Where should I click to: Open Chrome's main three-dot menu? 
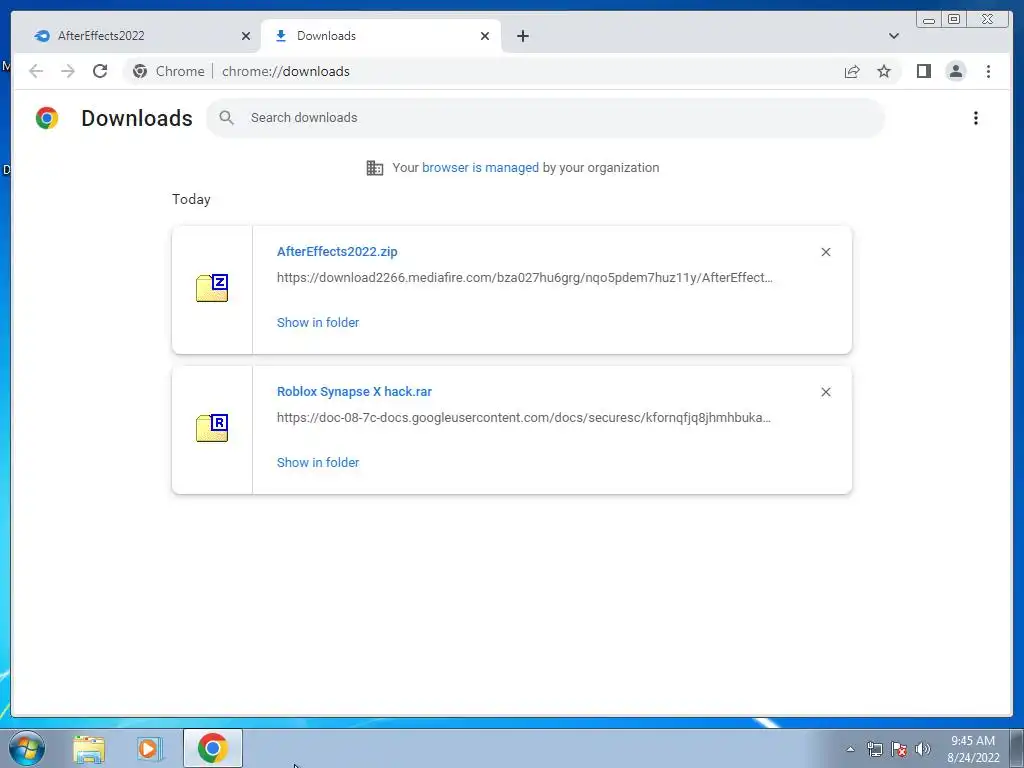988,71
